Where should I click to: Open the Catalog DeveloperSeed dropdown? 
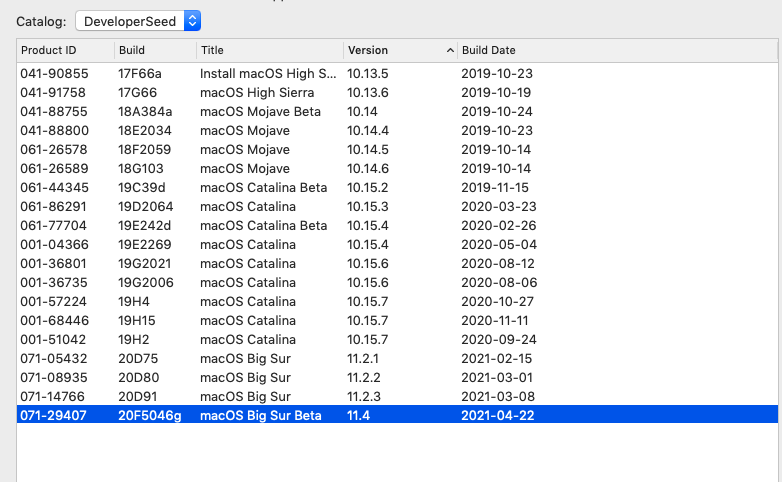coord(138,21)
